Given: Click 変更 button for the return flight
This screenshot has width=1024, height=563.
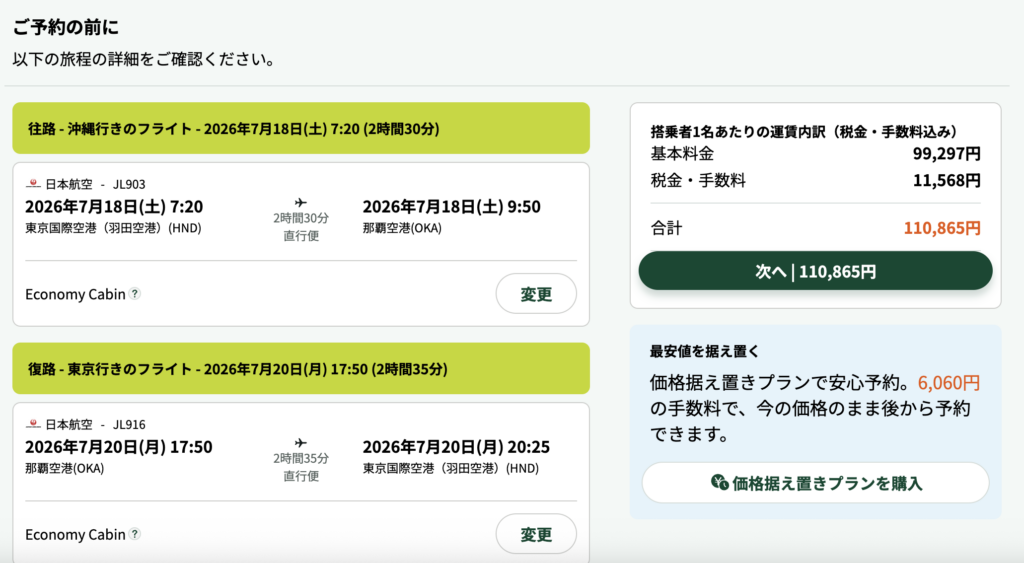Looking at the screenshot, I should (x=536, y=534).
